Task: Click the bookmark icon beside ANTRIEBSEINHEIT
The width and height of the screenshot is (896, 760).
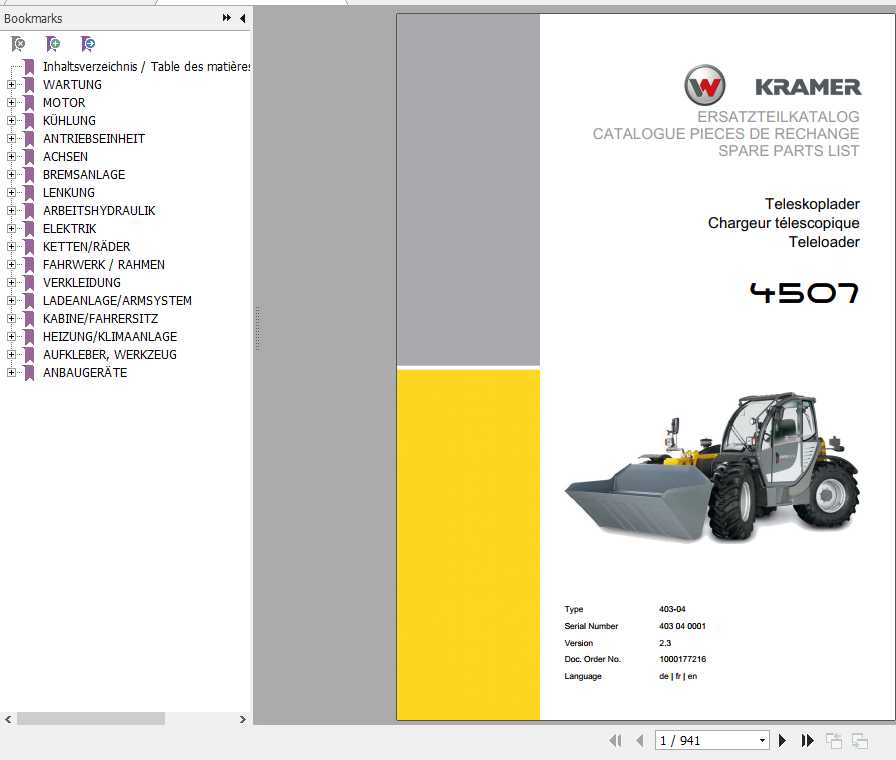Action: click(29, 139)
